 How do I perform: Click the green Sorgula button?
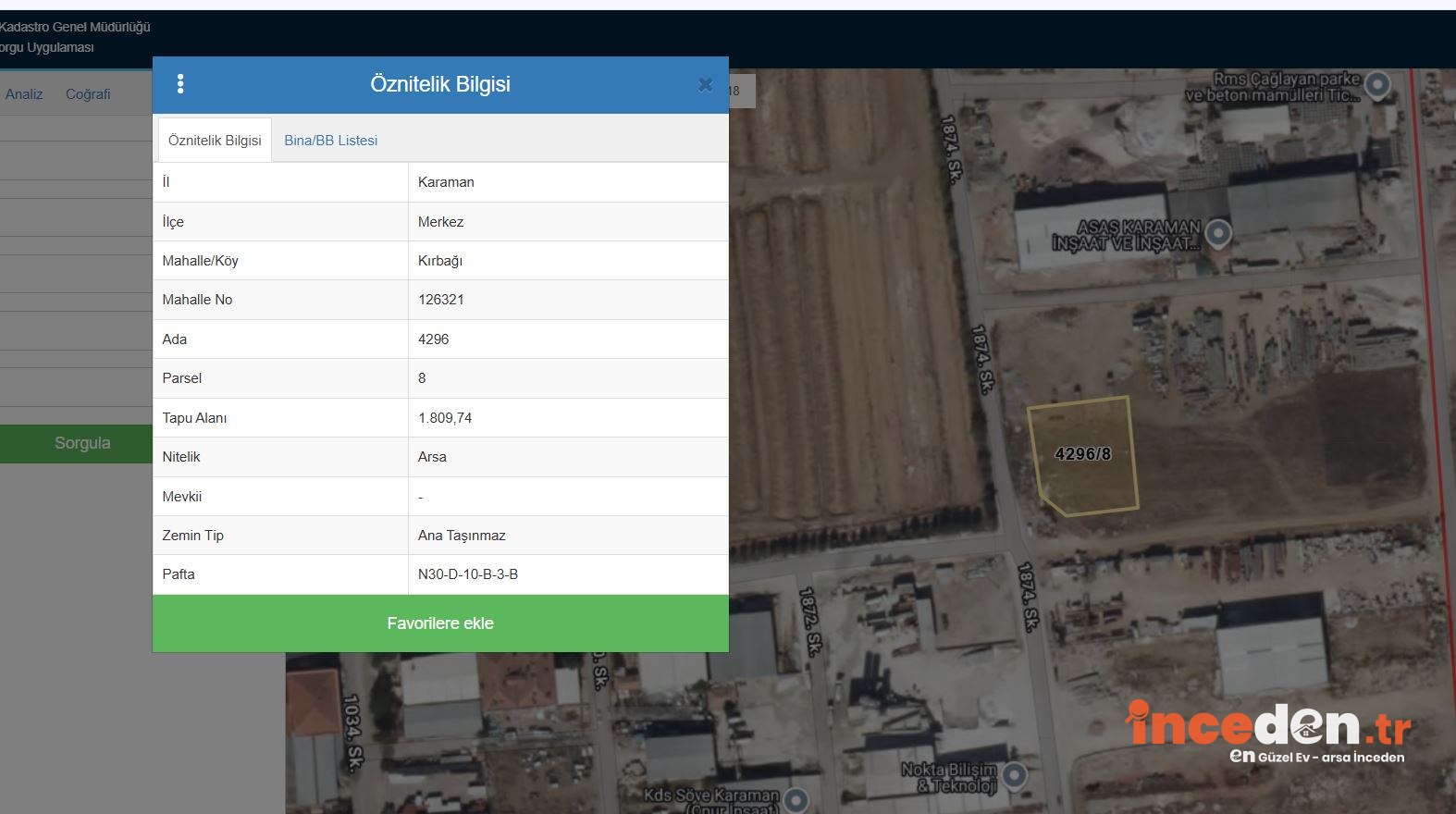pos(81,443)
